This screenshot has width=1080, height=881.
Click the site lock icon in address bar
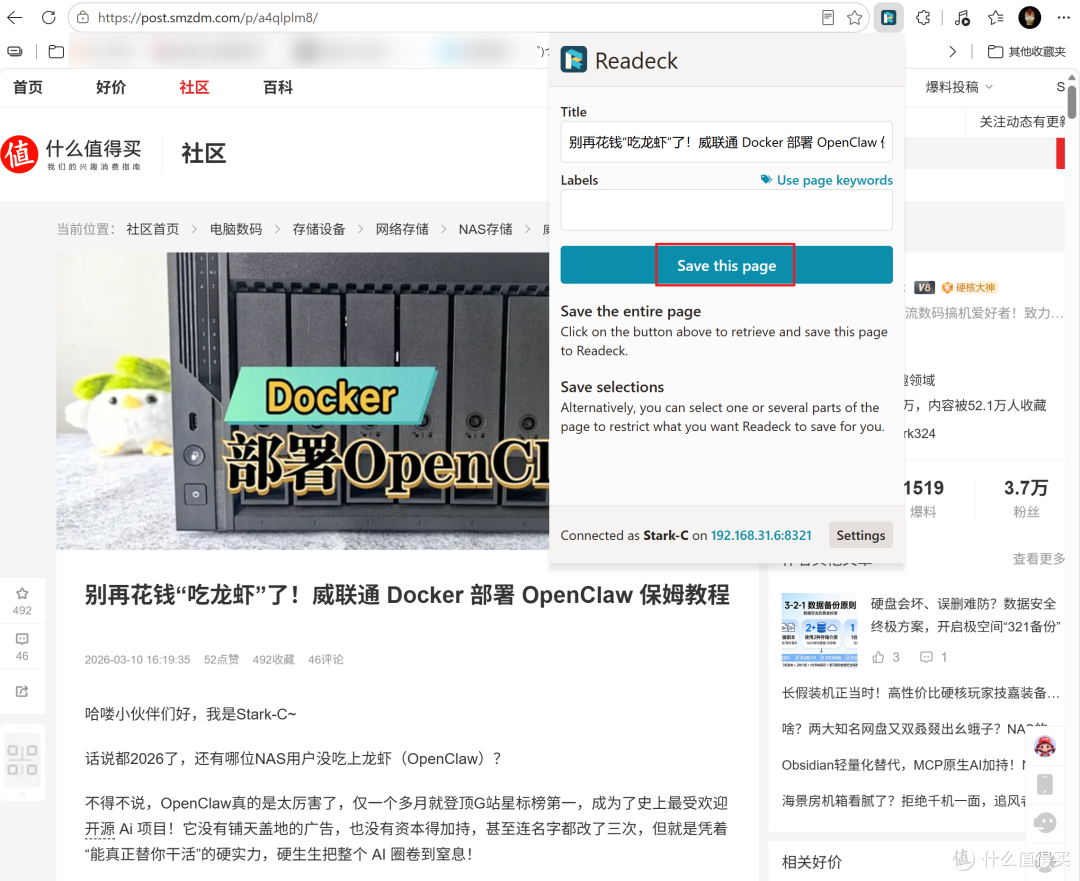[83, 18]
